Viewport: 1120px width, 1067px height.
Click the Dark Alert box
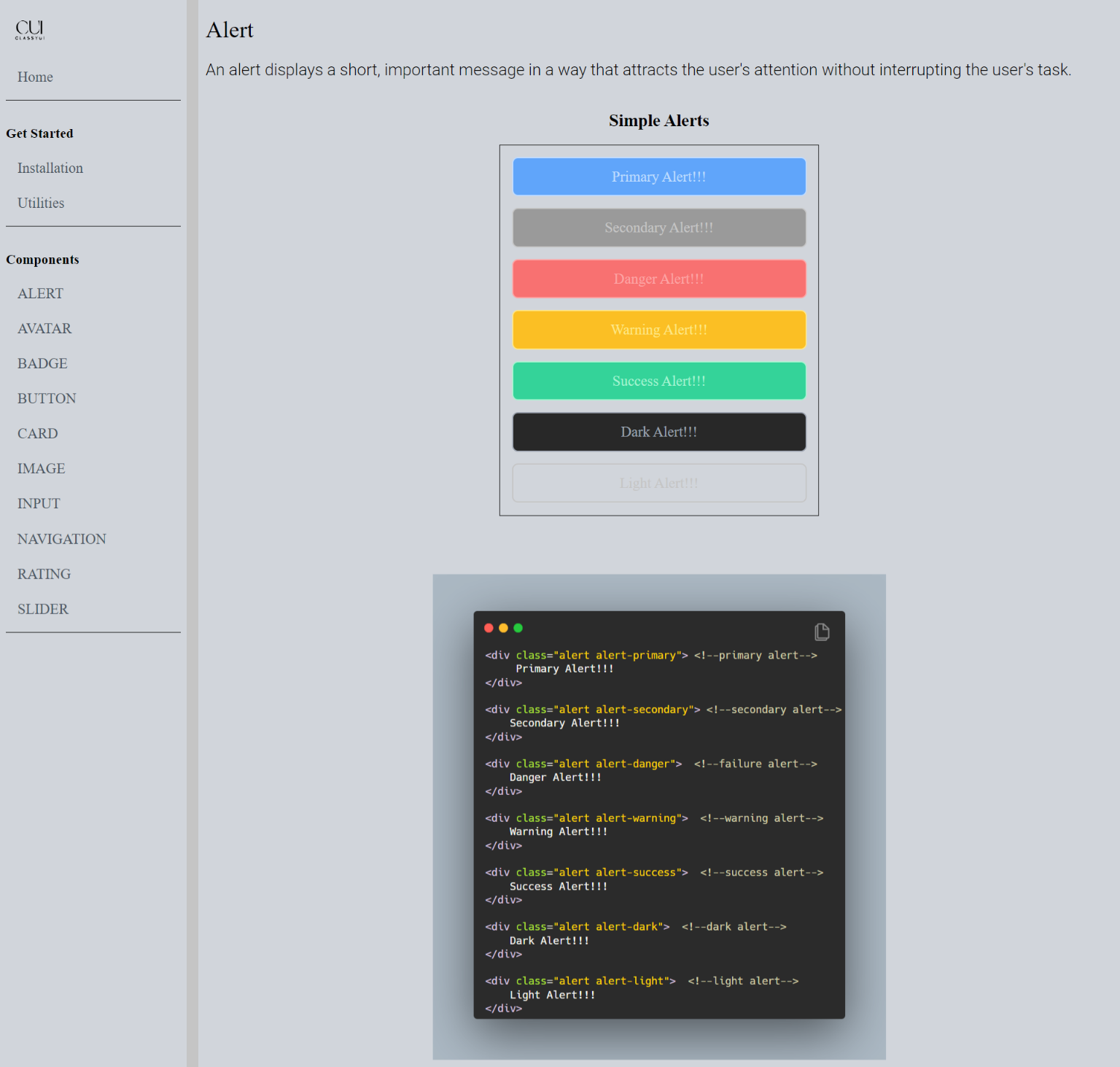(658, 432)
